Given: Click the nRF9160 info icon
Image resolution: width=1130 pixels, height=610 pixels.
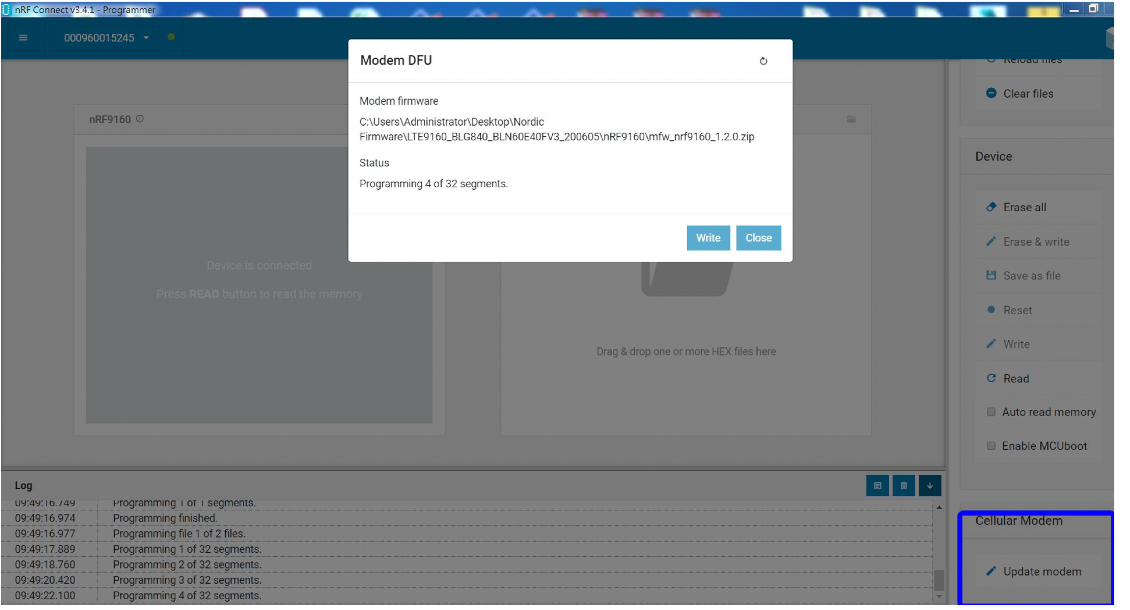Looking at the screenshot, I should coord(140,119).
